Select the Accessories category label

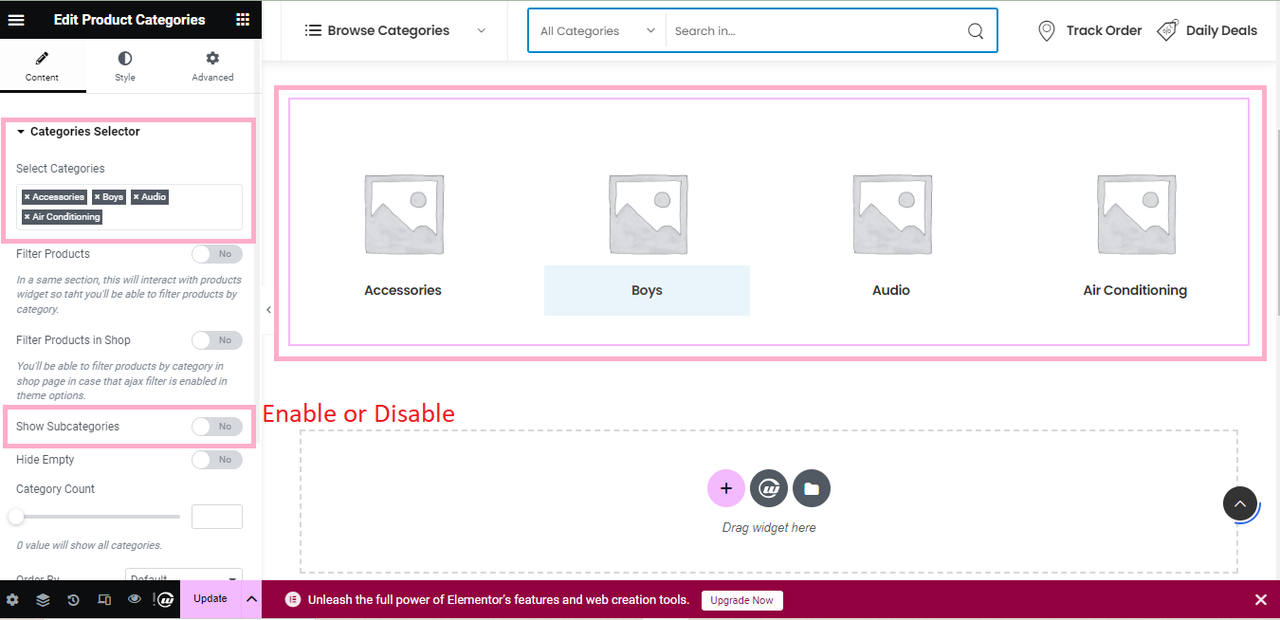(x=403, y=290)
